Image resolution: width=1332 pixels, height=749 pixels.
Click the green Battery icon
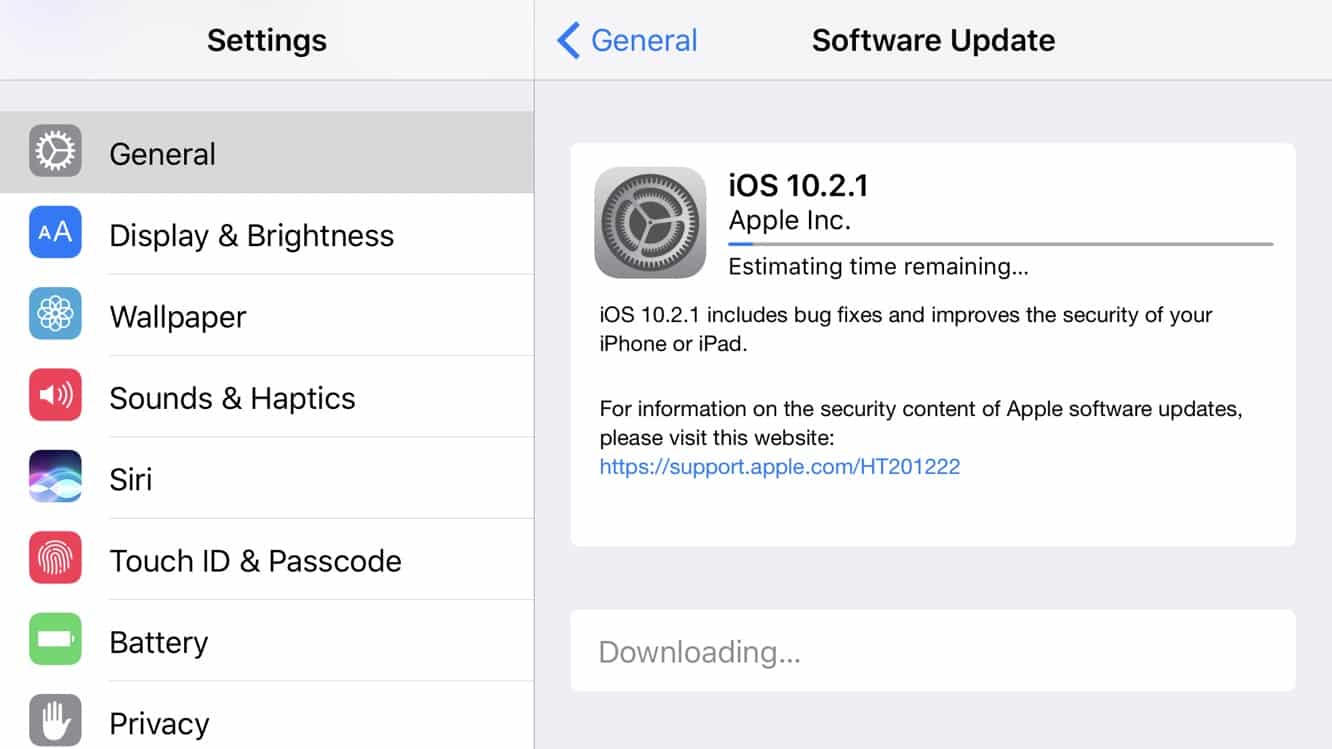(55, 640)
